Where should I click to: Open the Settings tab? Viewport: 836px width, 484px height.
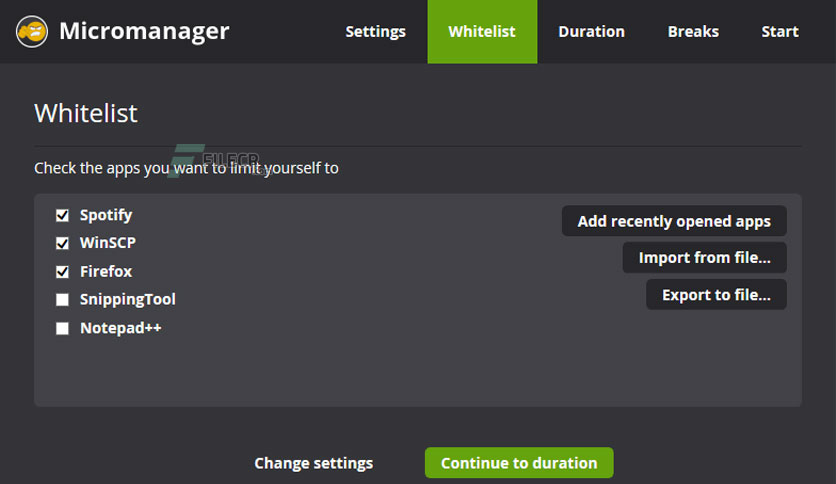pyautogui.click(x=375, y=31)
